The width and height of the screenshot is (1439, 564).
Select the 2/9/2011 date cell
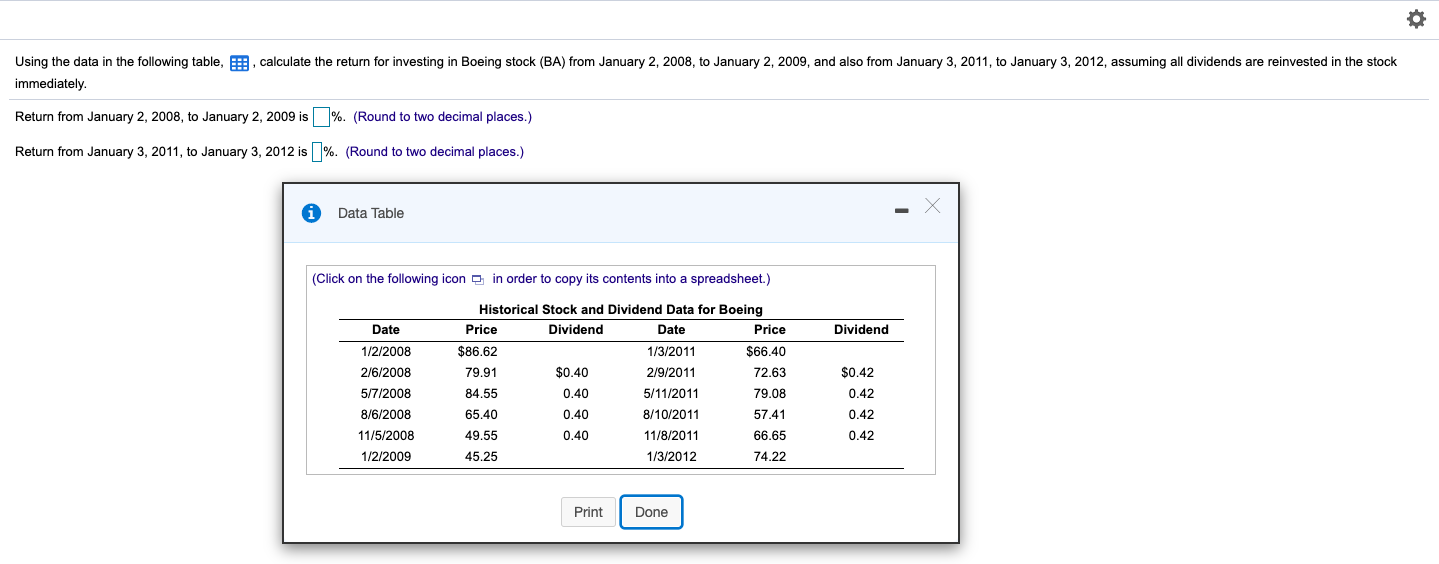672,372
